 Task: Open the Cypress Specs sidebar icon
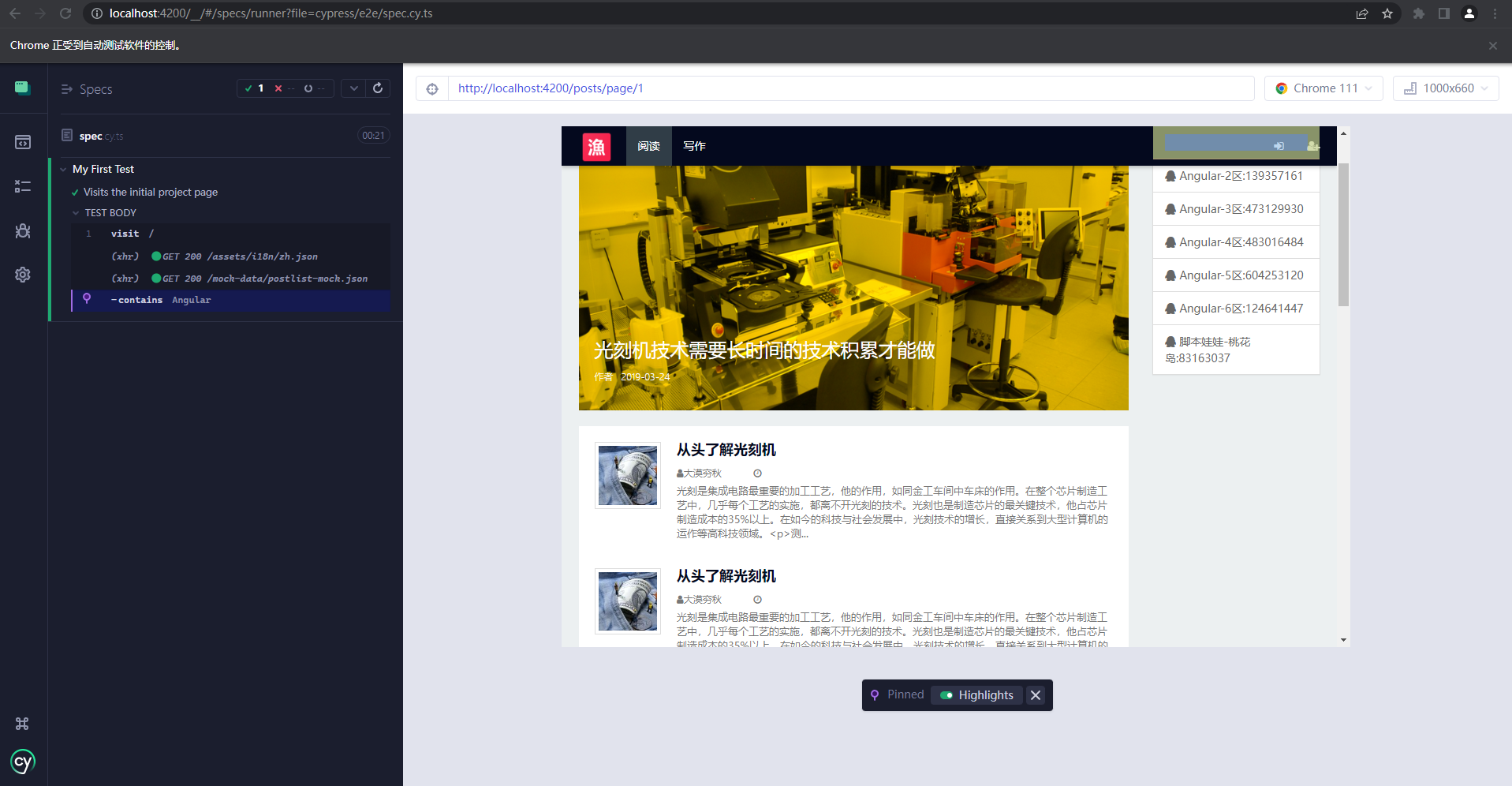point(23,142)
